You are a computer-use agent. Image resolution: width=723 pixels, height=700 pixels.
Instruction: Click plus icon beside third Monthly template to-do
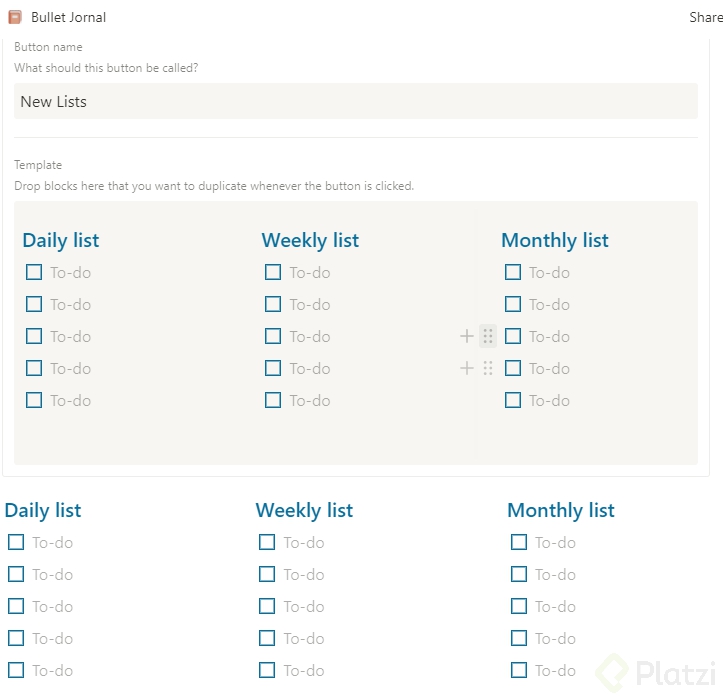[467, 336]
